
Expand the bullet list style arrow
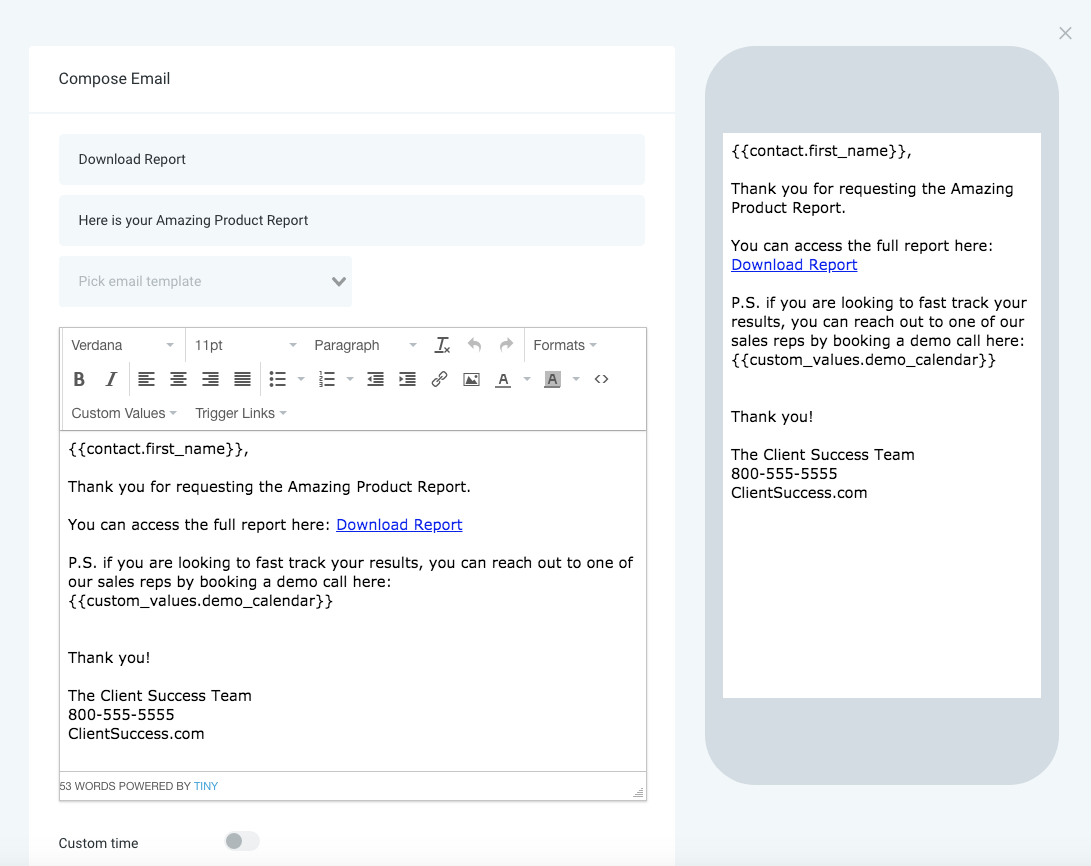[x=301, y=379]
